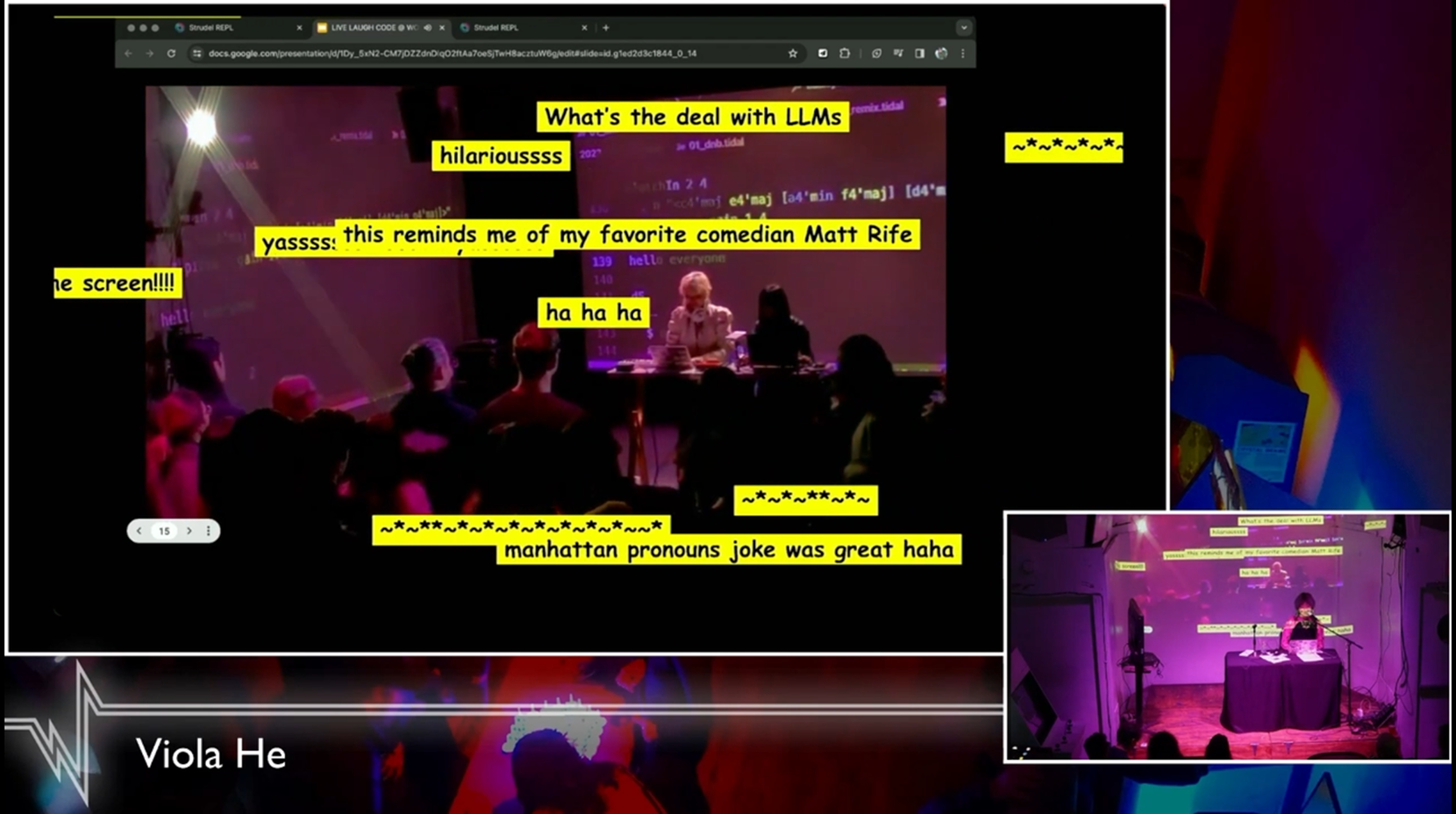Viewport: 1456px width, 814px height.
Task: Open the Chrome three-dot menu
Action: (x=963, y=54)
